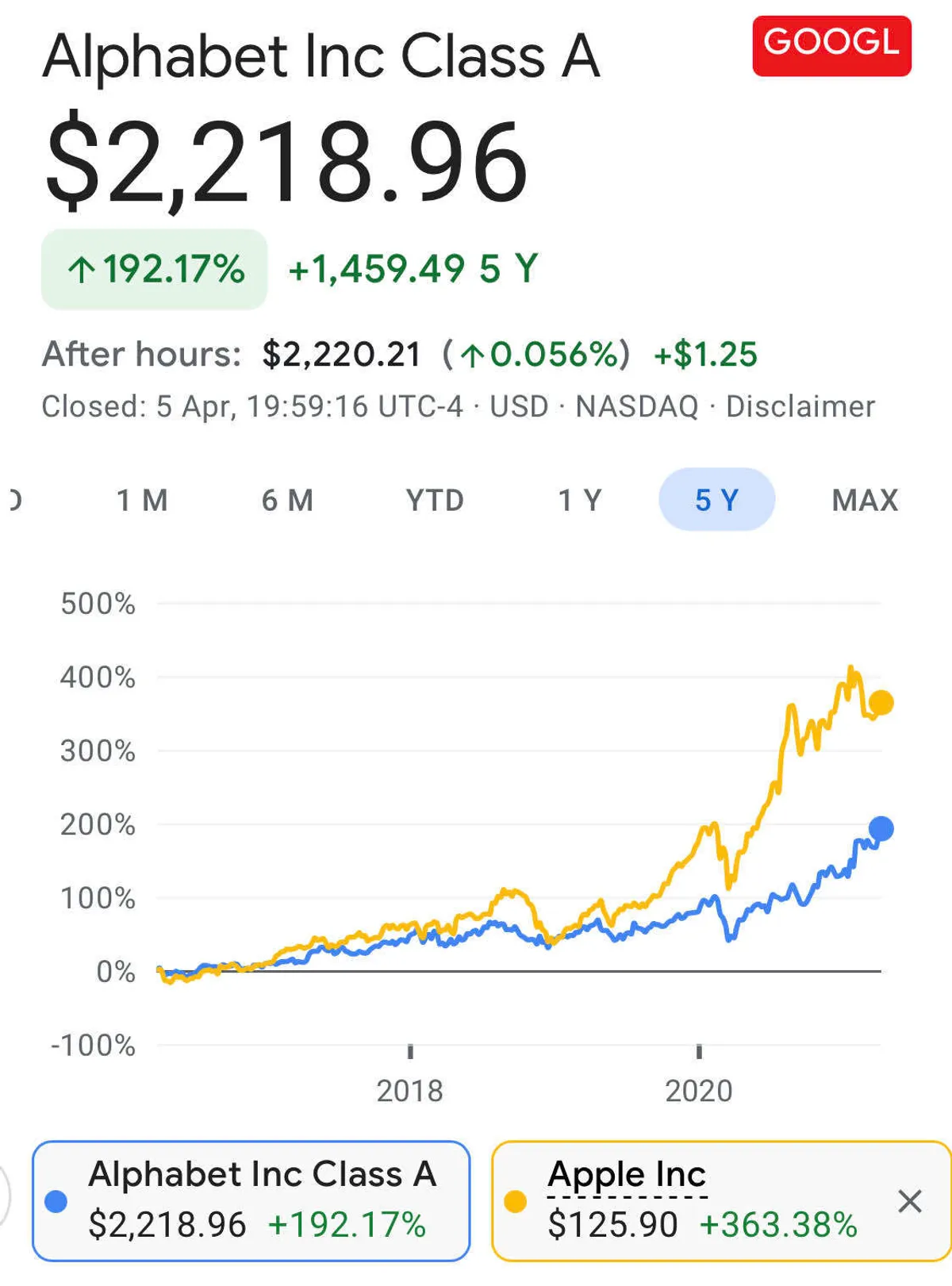Click the blue Alphabet endpoint on chart
The height and width of the screenshot is (1286, 952).
[881, 829]
